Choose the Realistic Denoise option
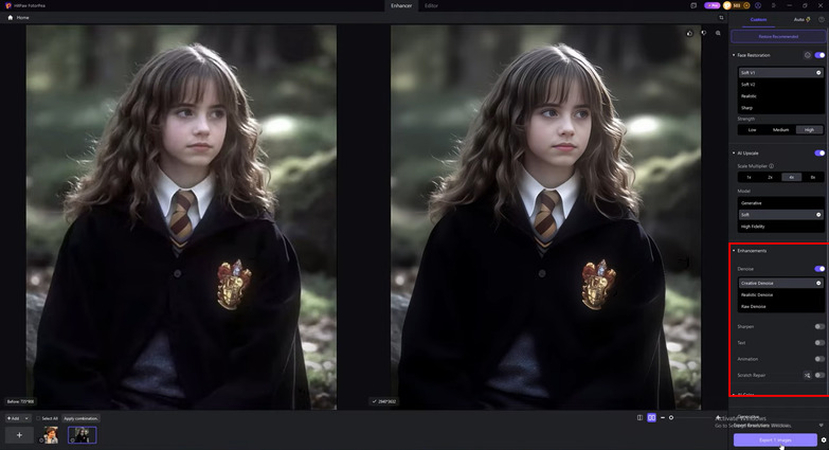Image resolution: width=829 pixels, height=450 pixels. [x=781, y=295]
